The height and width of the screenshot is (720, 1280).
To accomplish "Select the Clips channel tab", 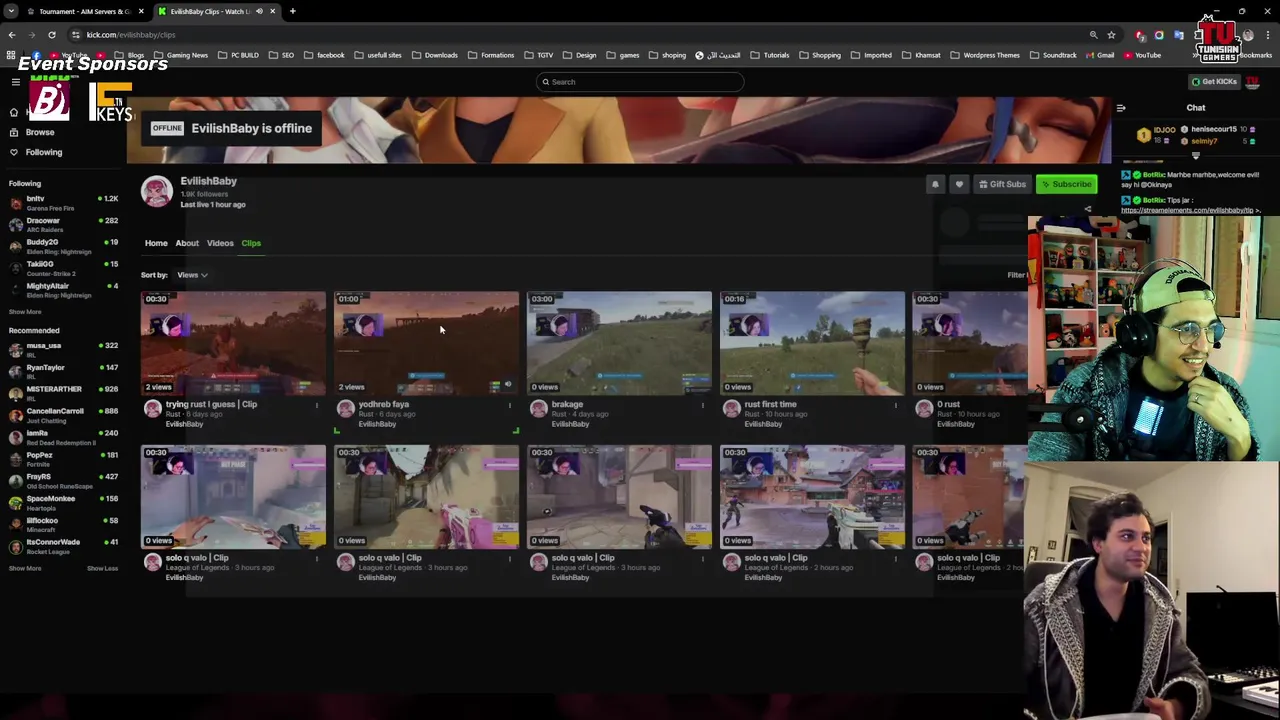I will (251, 243).
